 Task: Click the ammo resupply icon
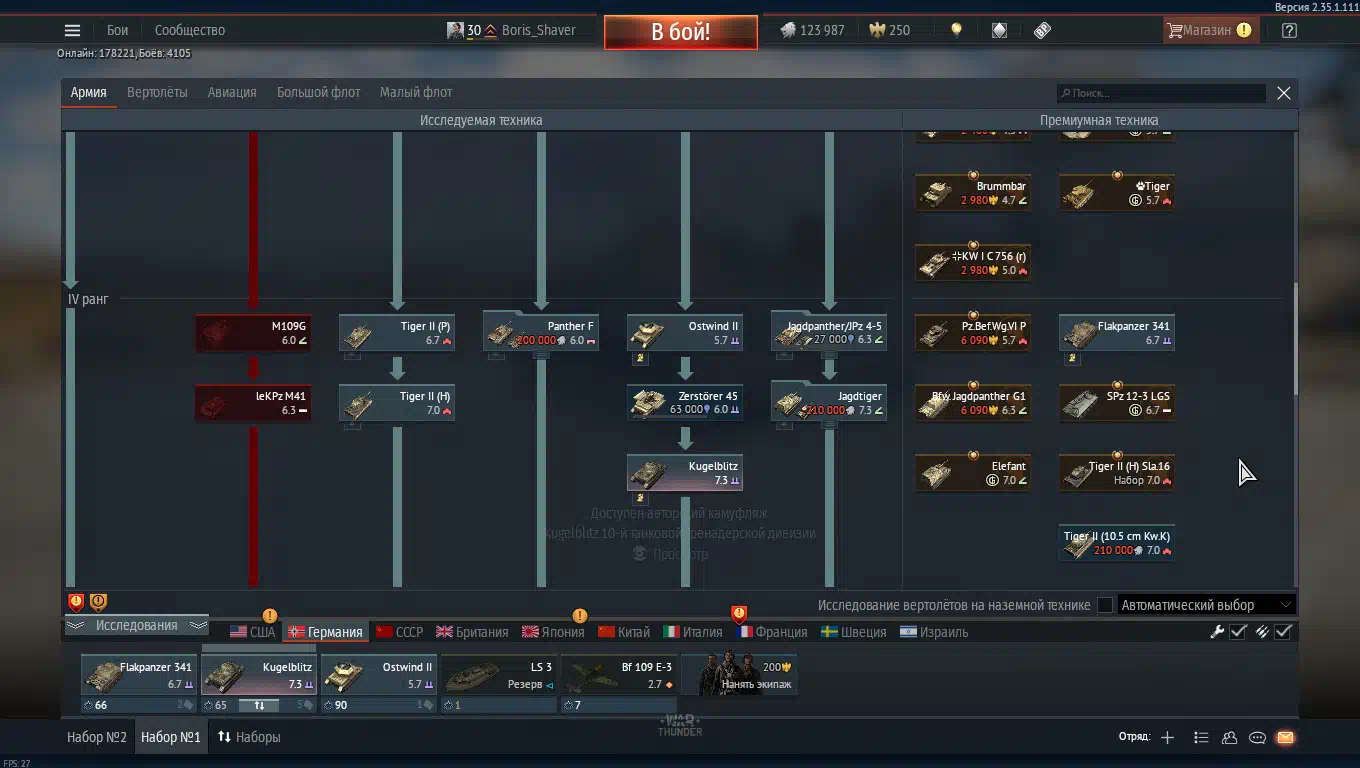pyautogui.click(x=1262, y=631)
